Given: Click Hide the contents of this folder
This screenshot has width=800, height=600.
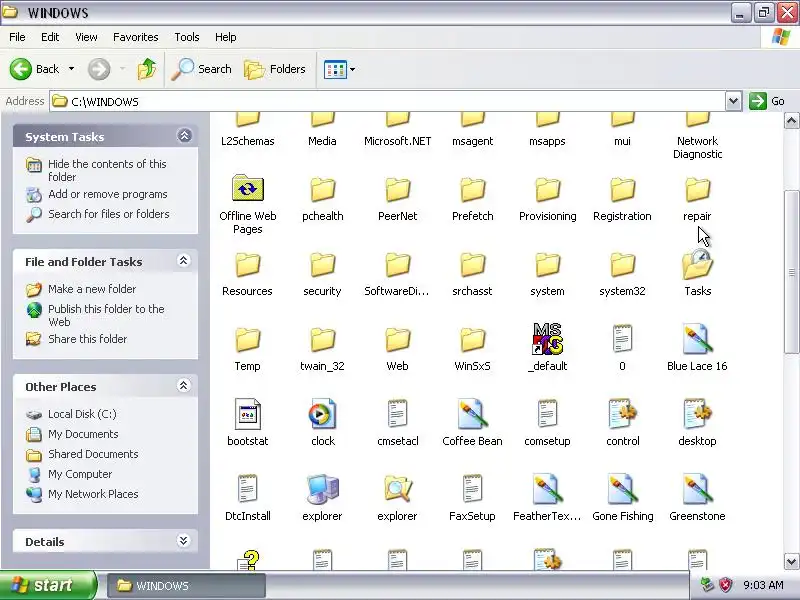Looking at the screenshot, I should click(x=107, y=170).
